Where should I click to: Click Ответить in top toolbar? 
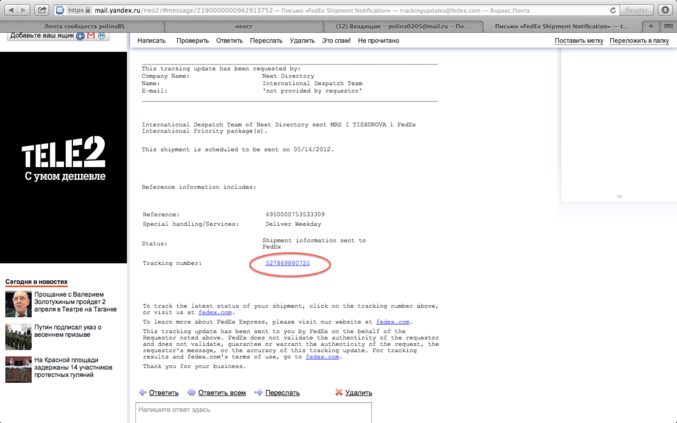point(229,41)
